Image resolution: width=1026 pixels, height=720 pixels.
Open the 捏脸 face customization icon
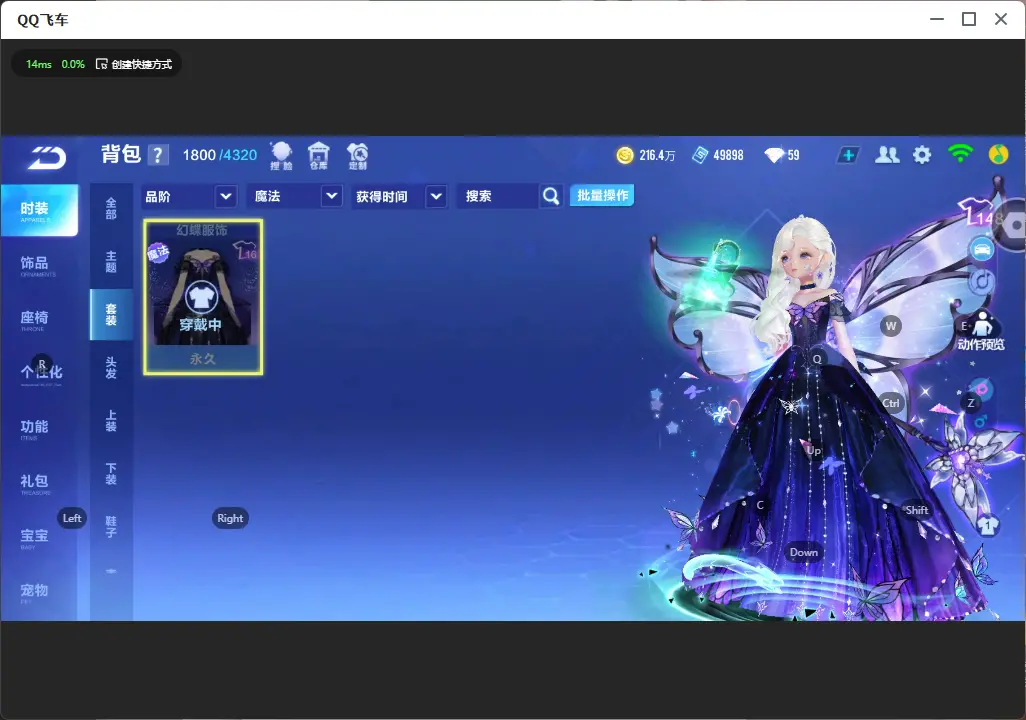[281, 156]
